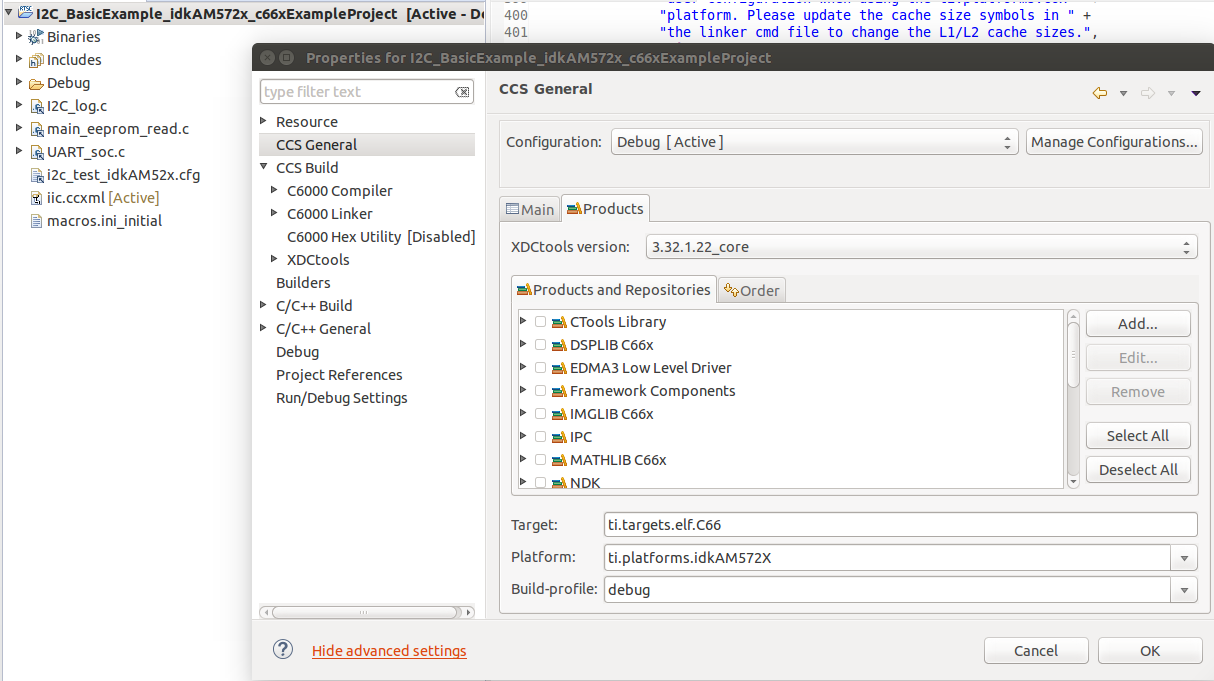
Task: Click the Binaries folder icon
Action: (36, 37)
